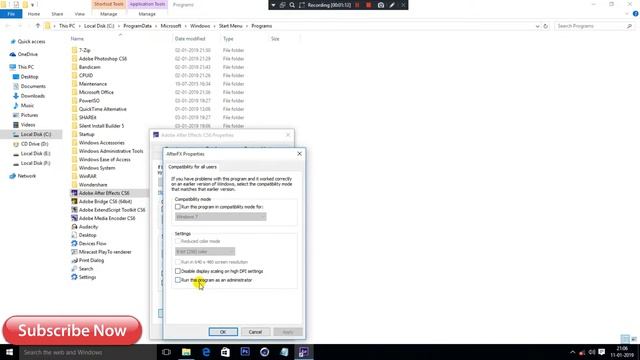
Task: Open Pictures under This PC
Action: (x=29, y=115)
